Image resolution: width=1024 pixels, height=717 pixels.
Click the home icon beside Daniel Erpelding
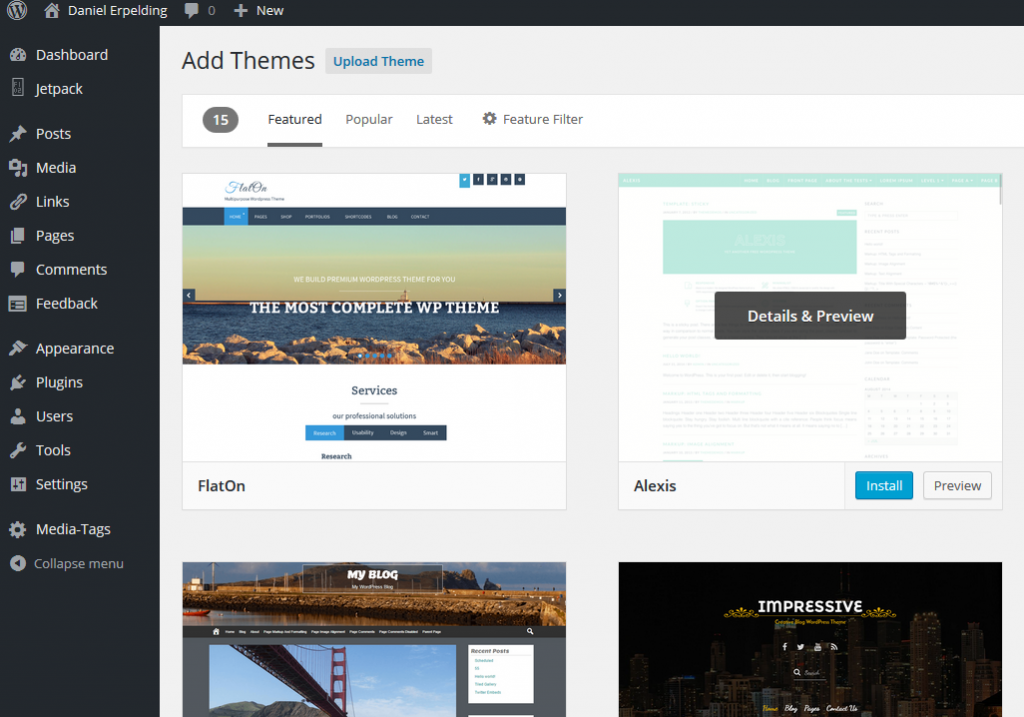click(52, 11)
